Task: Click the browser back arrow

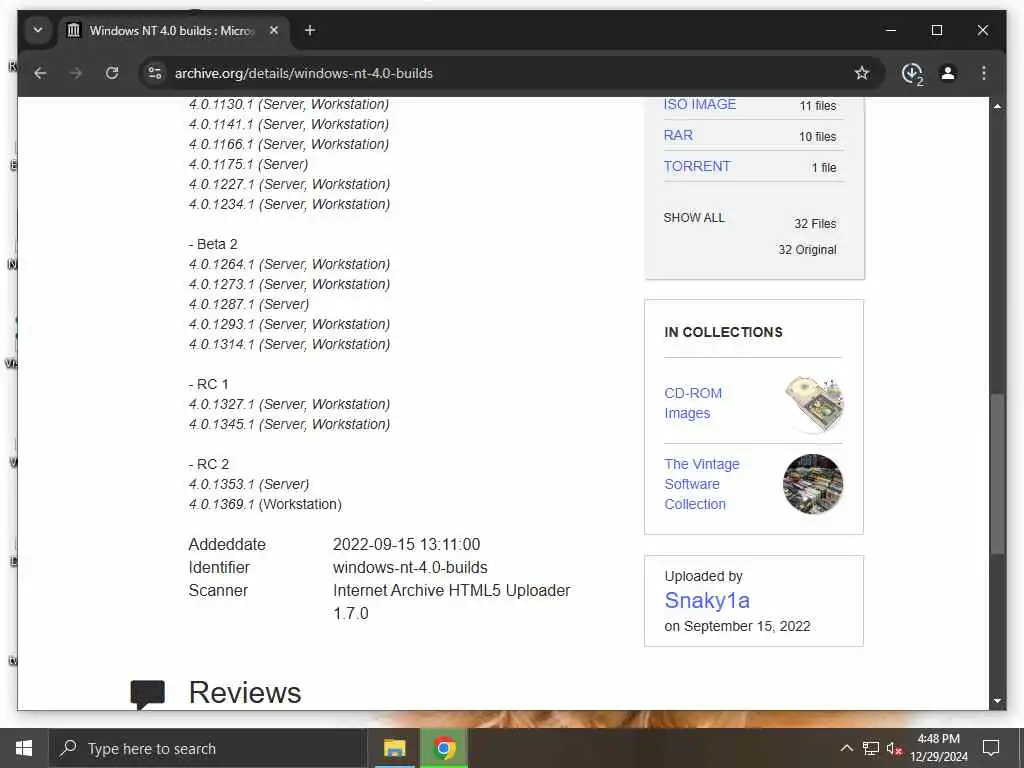Action: [40, 73]
